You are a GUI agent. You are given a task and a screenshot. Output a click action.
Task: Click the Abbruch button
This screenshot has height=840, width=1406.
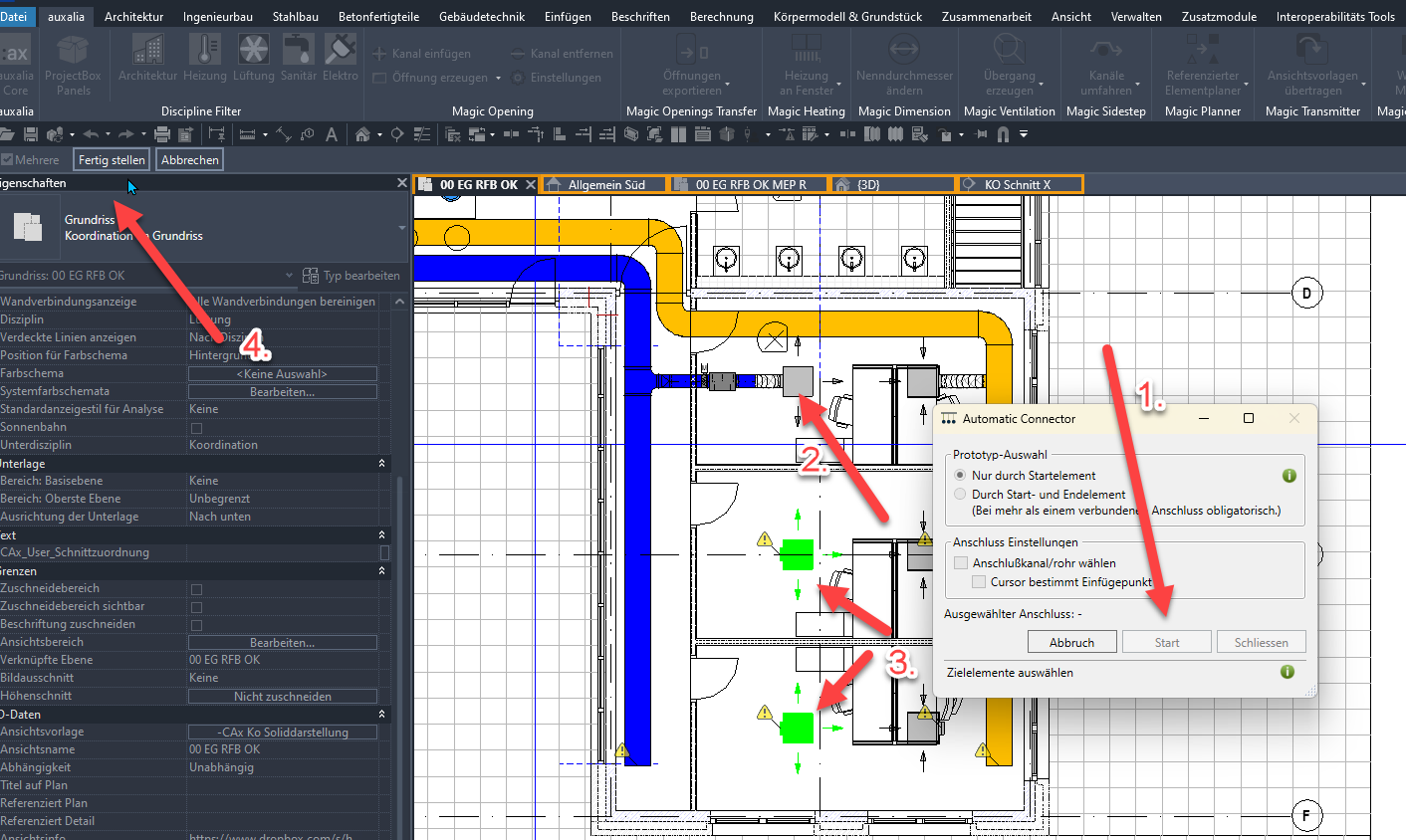click(1071, 643)
